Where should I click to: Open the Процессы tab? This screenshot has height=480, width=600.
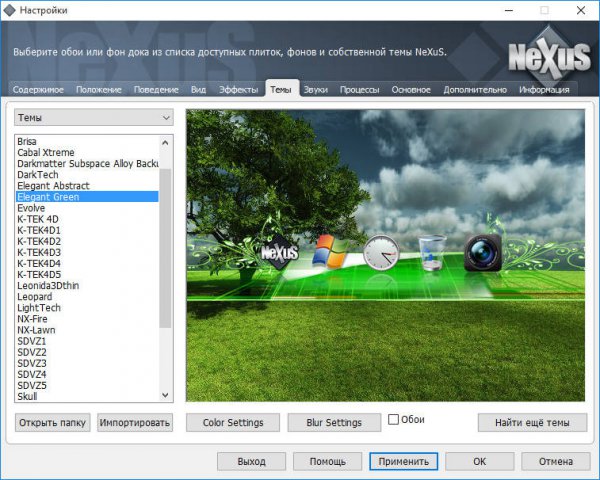pyautogui.click(x=360, y=90)
